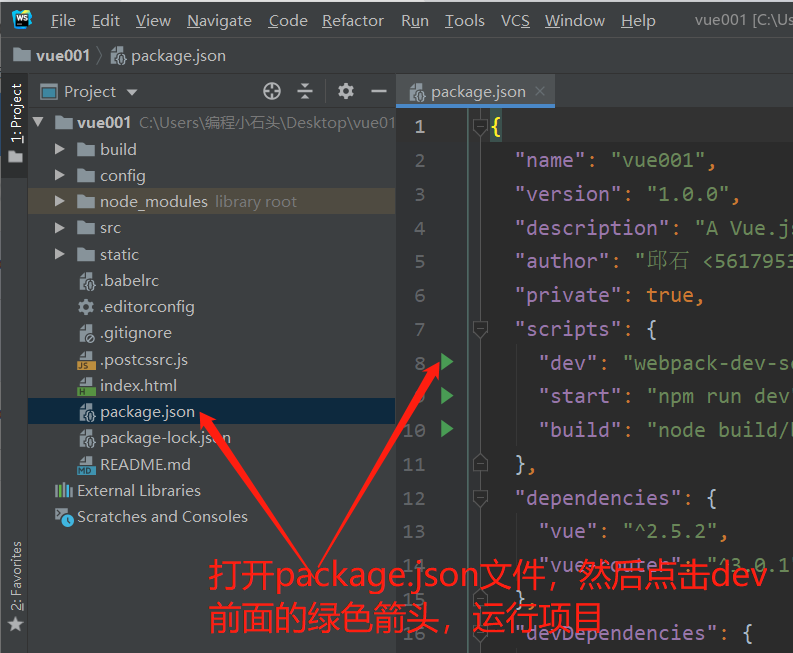Collapse the vue001 root folder
793x653 pixels.
click(38, 122)
